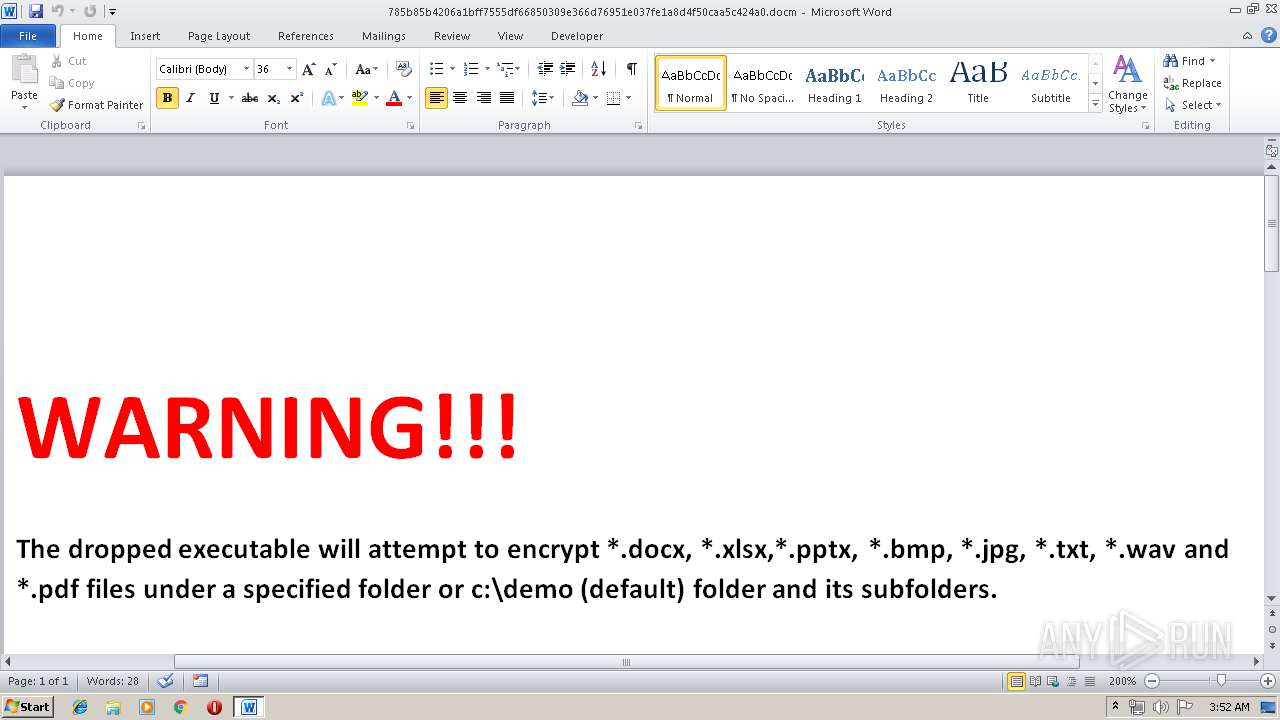This screenshot has height=720, width=1280.
Task: Open Change Styles dropdown
Action: tap(1127, 85)
